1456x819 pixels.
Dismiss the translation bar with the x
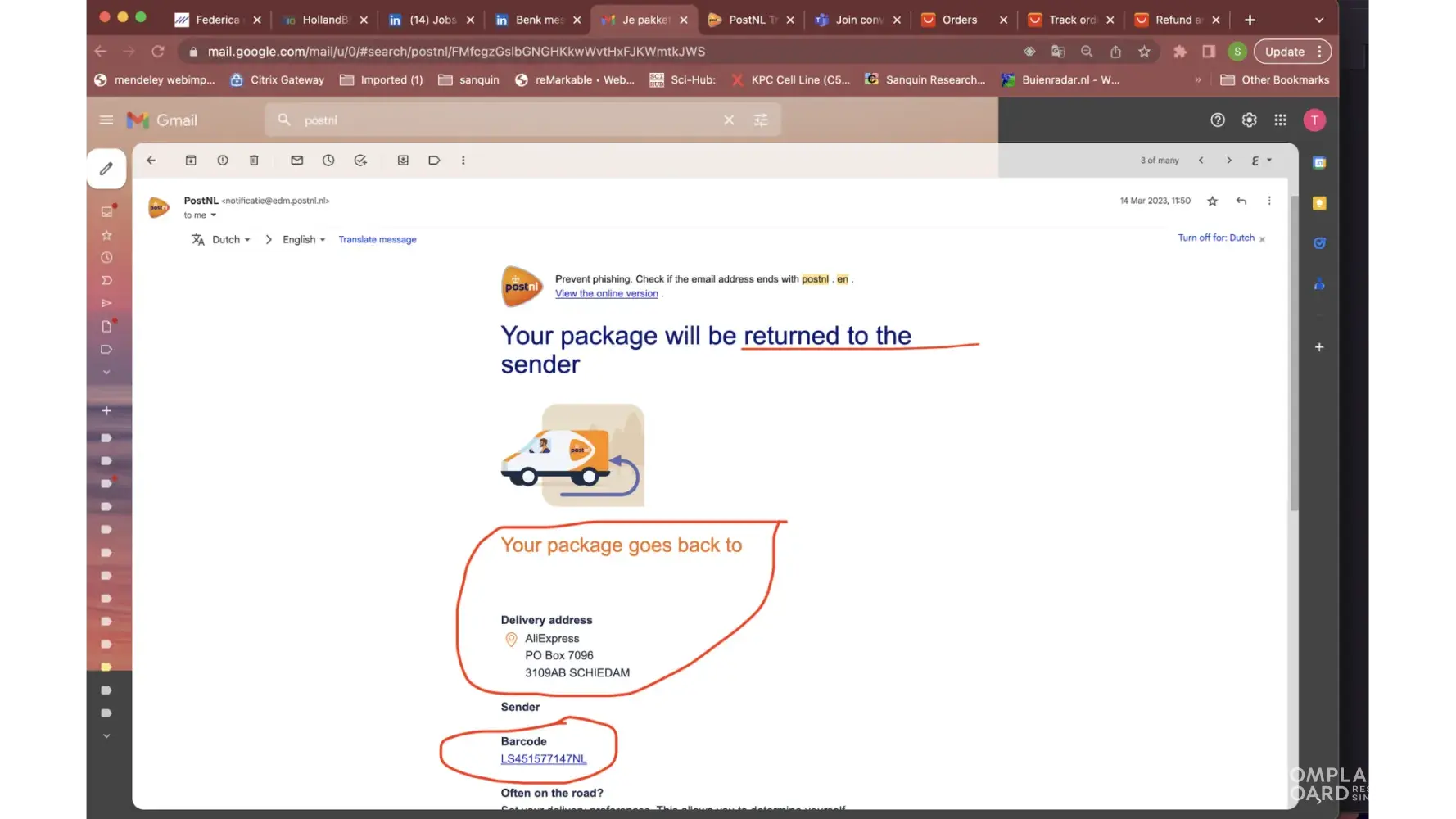[1262, 239]
